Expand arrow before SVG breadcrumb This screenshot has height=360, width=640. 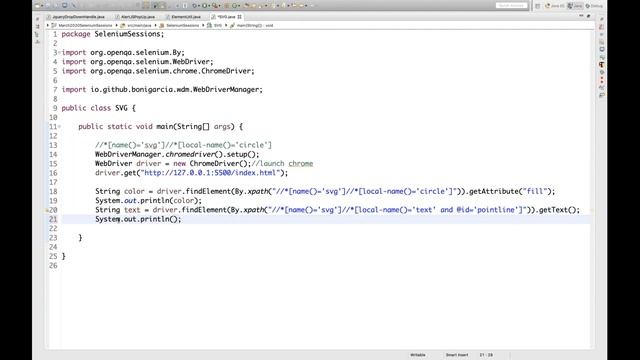coord(203,25)
